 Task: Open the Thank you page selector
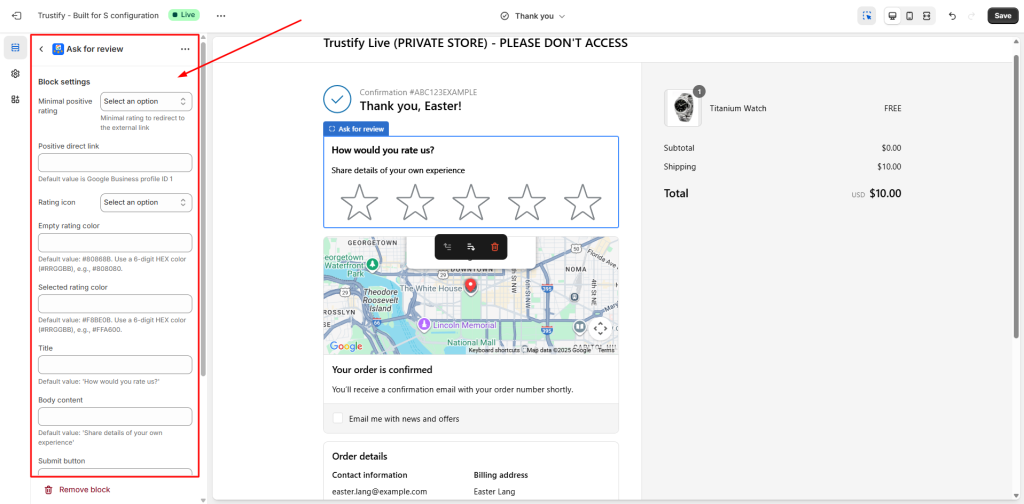(533, 16)
